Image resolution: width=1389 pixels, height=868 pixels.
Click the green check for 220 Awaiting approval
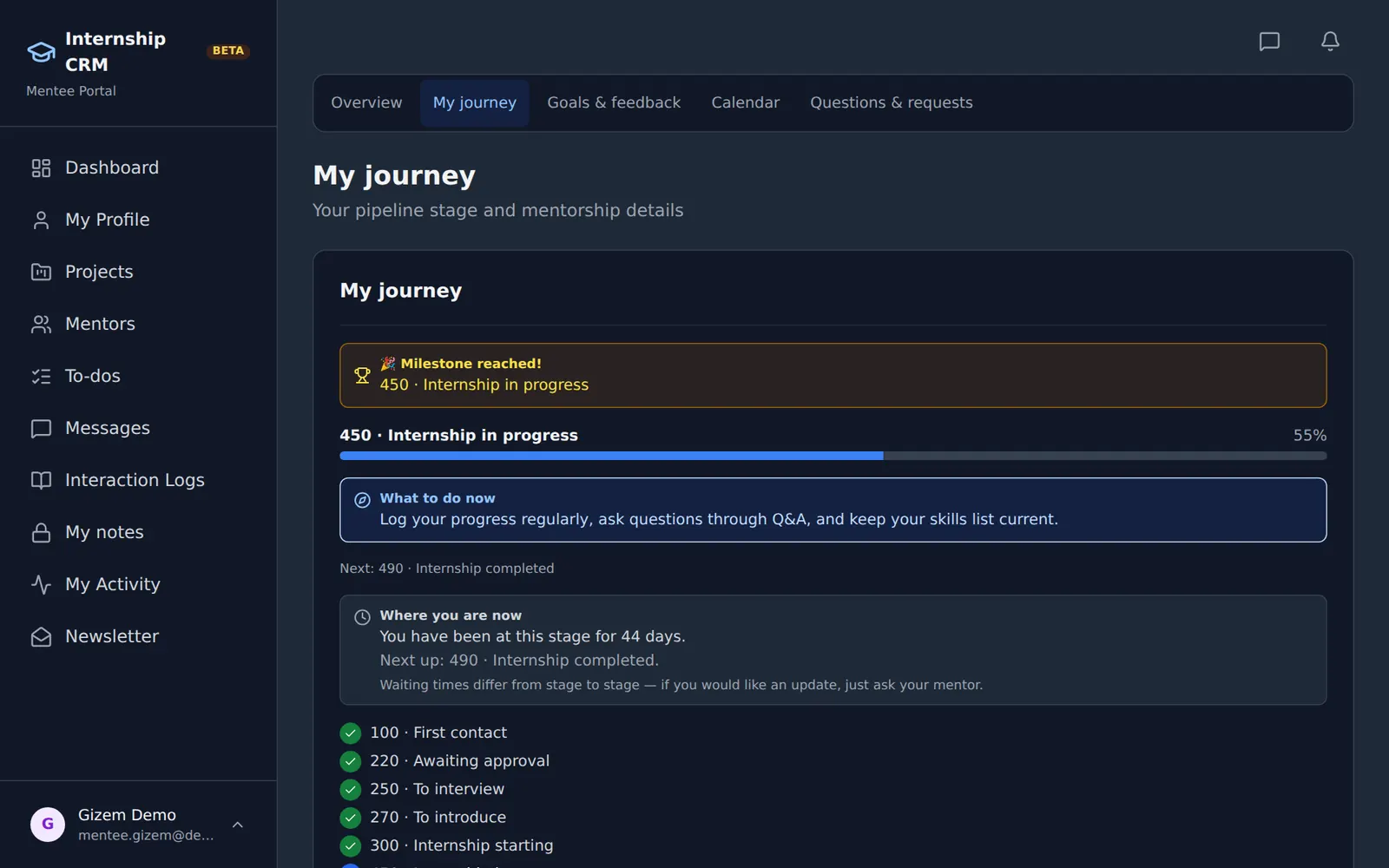point(350,761)
